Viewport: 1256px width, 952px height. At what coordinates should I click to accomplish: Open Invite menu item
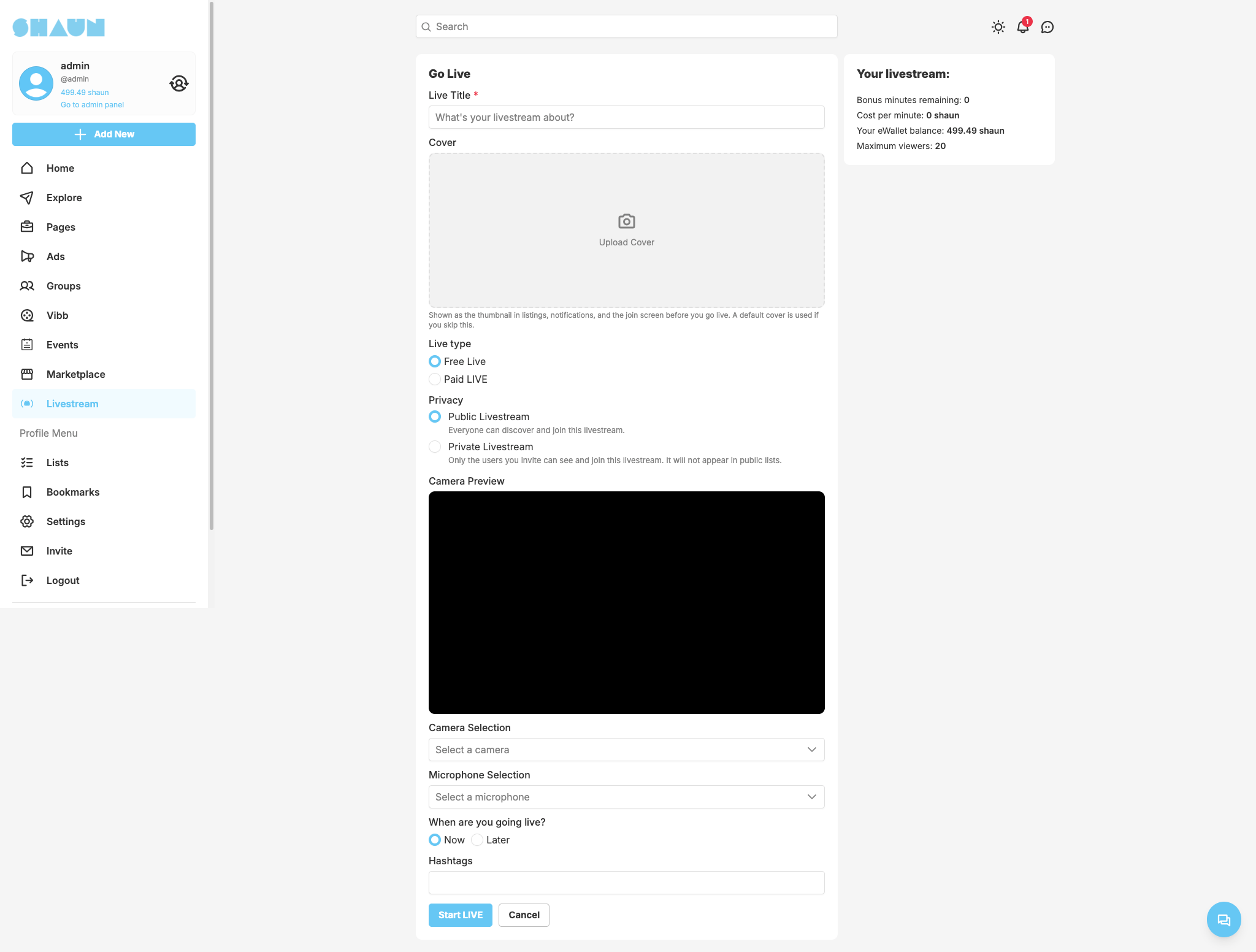pyautogui.click(x=104, y=551)
